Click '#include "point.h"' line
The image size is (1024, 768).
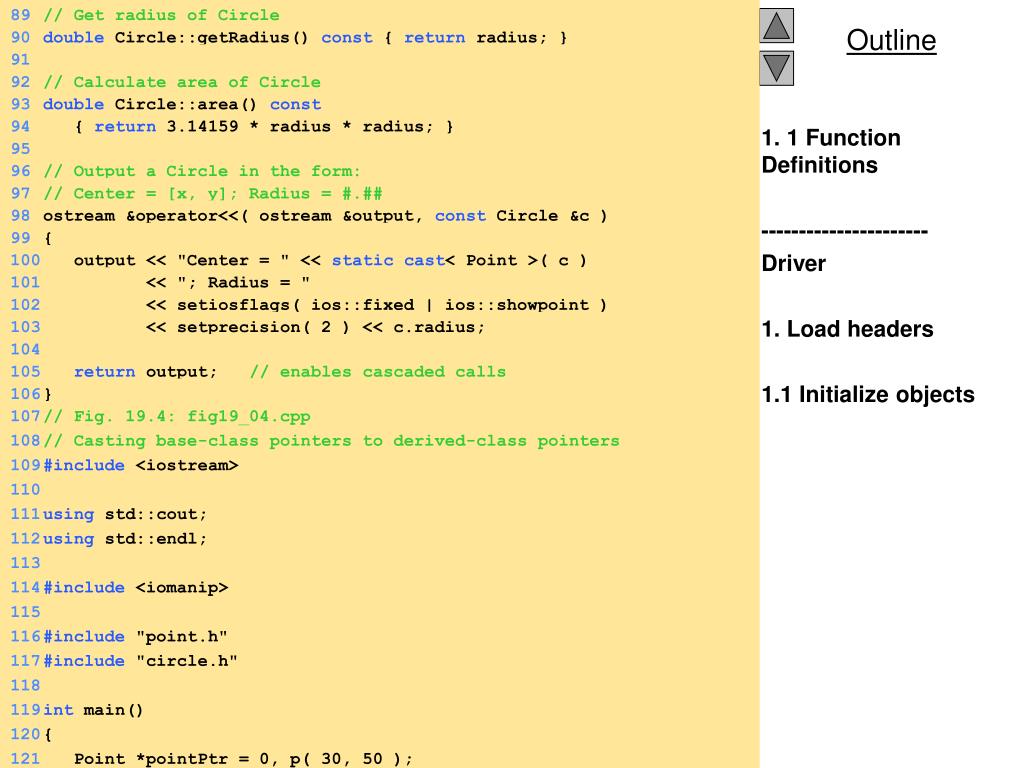(135, 637)
